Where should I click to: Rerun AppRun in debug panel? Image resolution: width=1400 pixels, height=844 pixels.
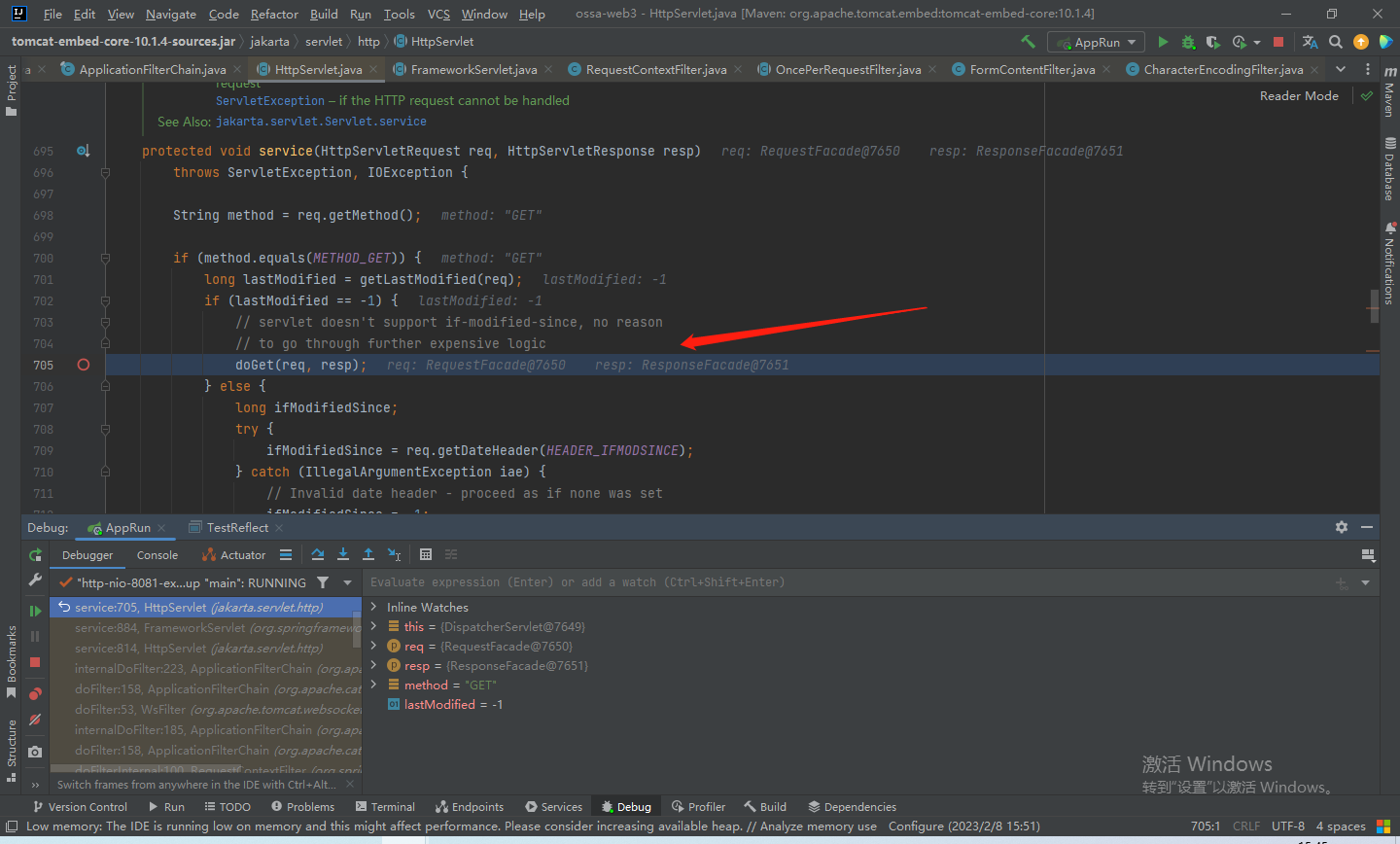35,555
